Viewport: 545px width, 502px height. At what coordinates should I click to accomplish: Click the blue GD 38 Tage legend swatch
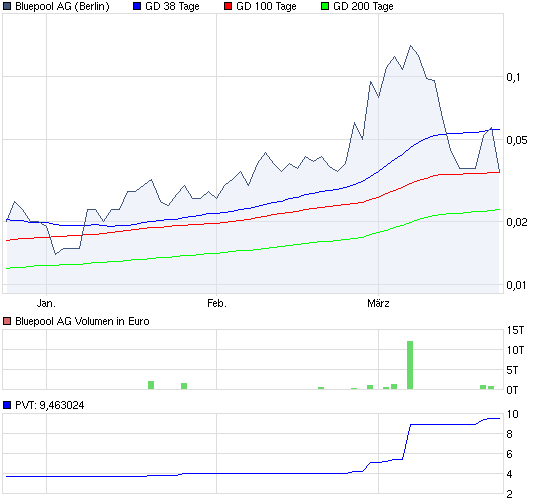click(137, 6)
